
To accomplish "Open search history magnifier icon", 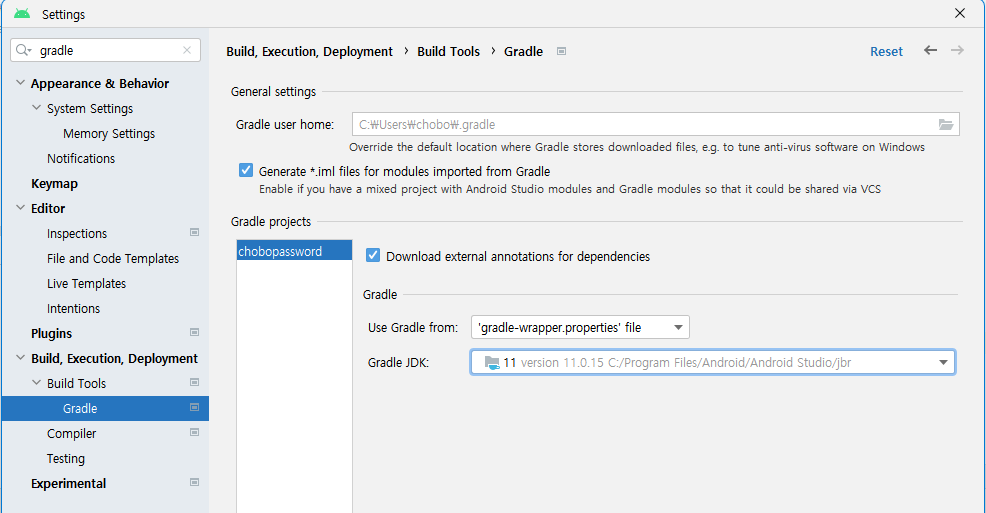I will [23, 50].
